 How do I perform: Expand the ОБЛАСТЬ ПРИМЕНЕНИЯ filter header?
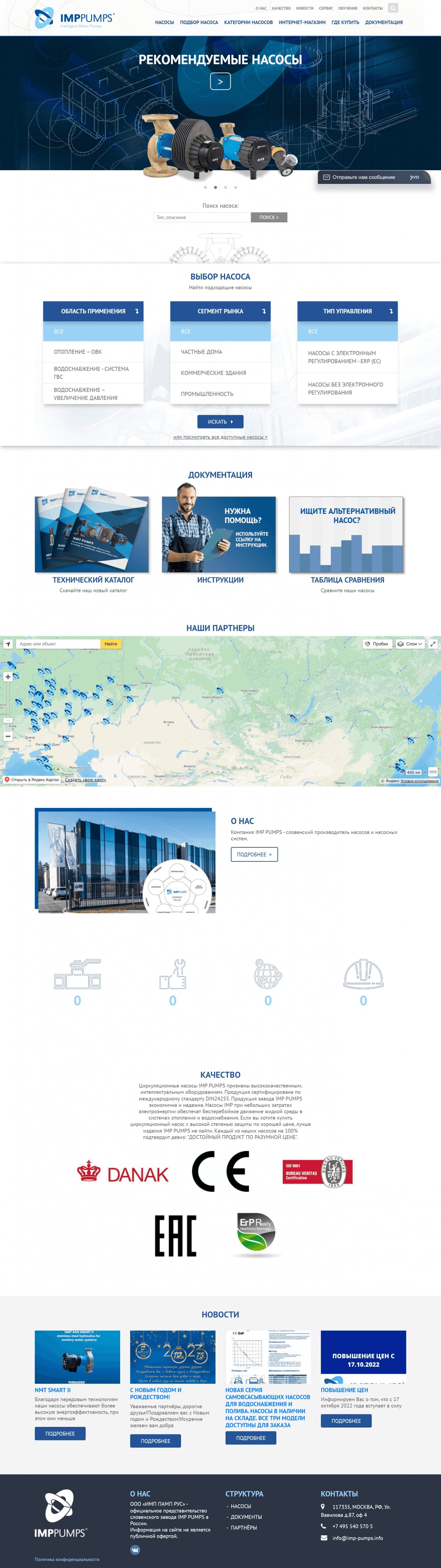pyautogui.click(x=93, y=311)
